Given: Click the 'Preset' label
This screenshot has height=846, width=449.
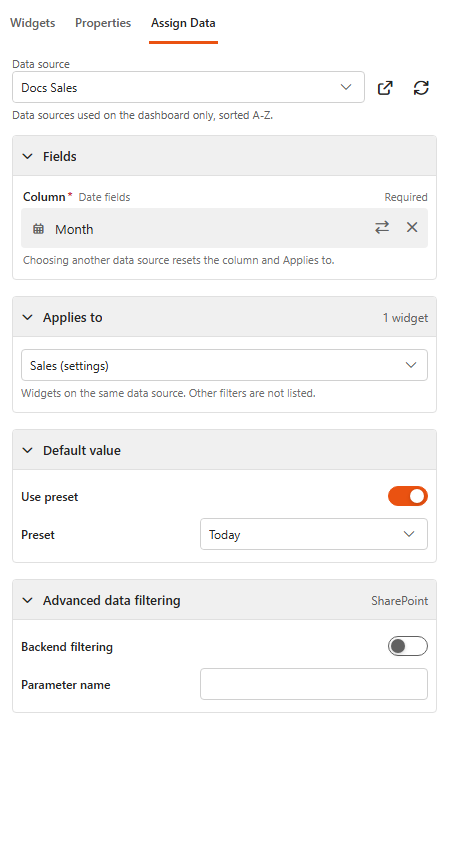Looking at the screenshot, I should coord(38,535).
